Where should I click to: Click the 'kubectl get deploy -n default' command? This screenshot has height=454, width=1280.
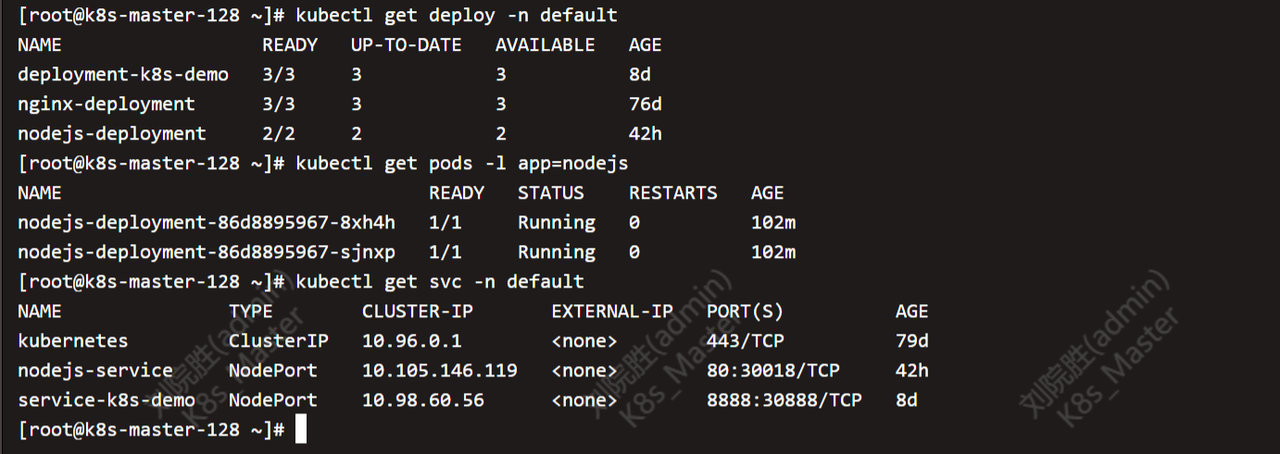(456, 15)
